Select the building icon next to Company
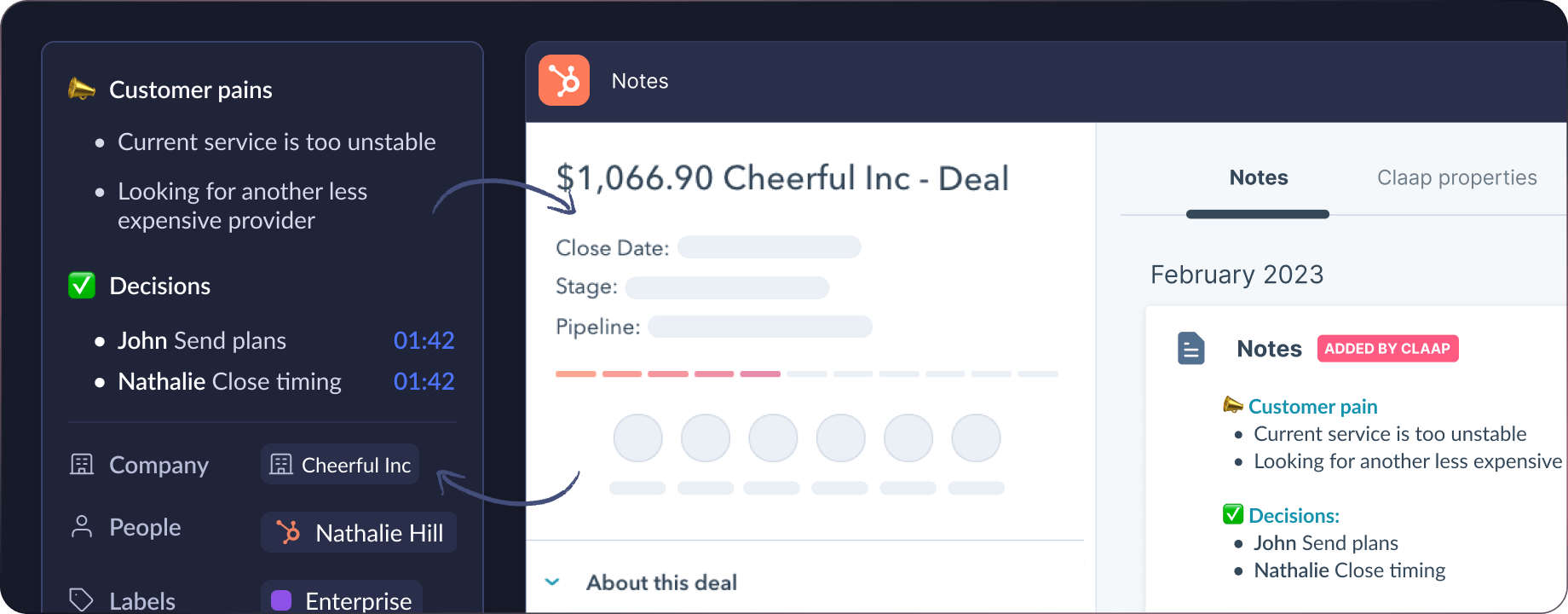Image resolution: width=1568 pixels, height=614 pixels. 81,464
